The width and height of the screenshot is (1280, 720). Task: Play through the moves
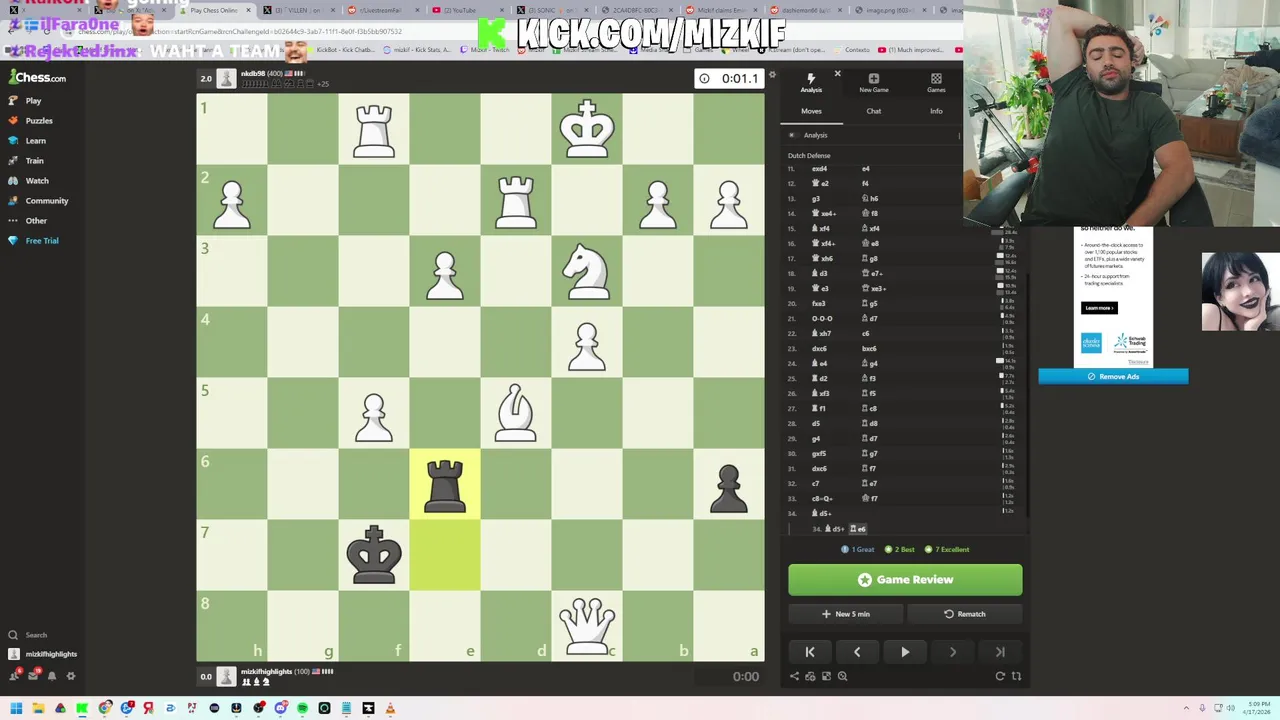point(905,652)
